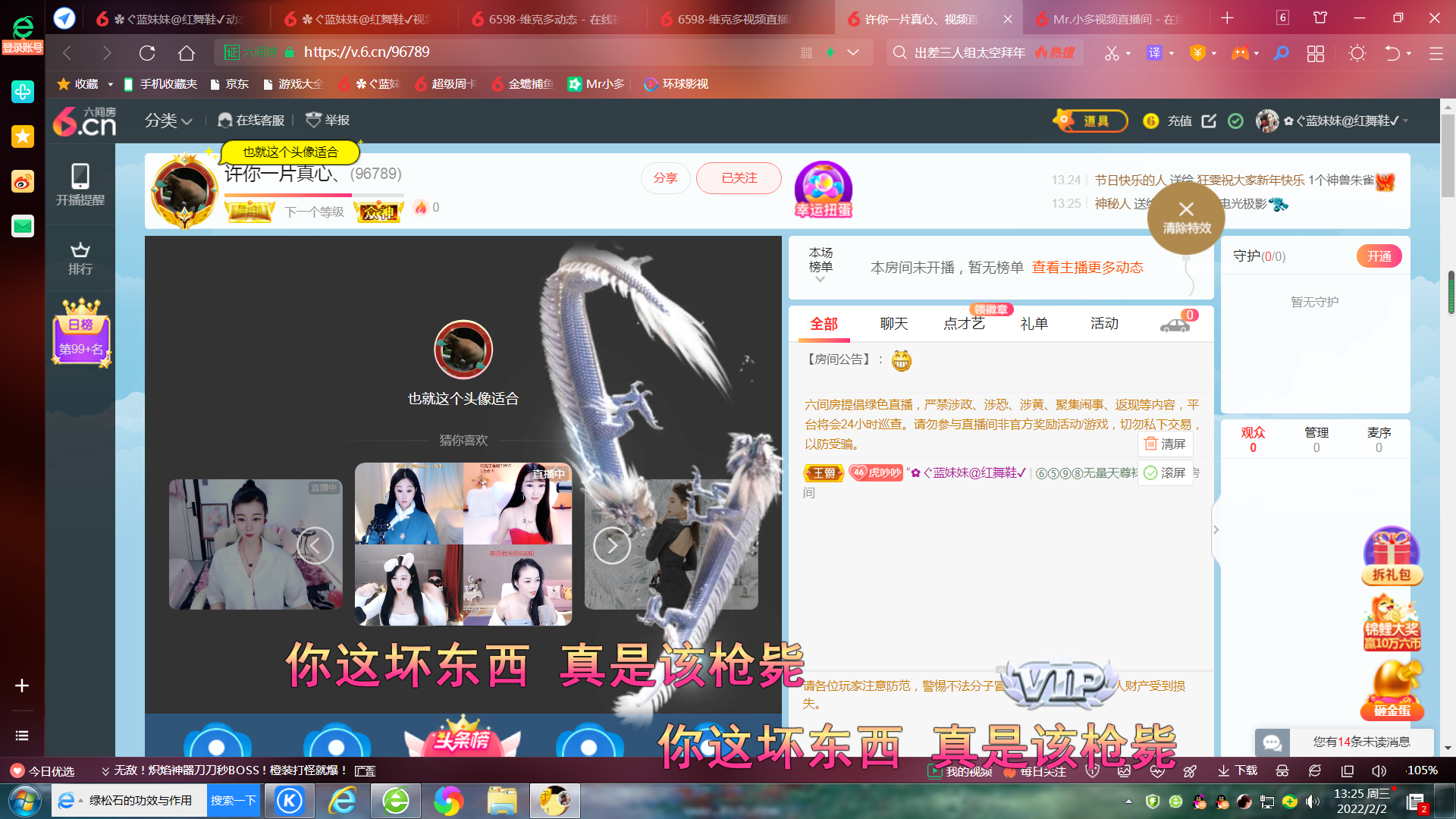Open the 拆礼包 gift pack icon
The image size is (1456, 819).
point(1392,556)
